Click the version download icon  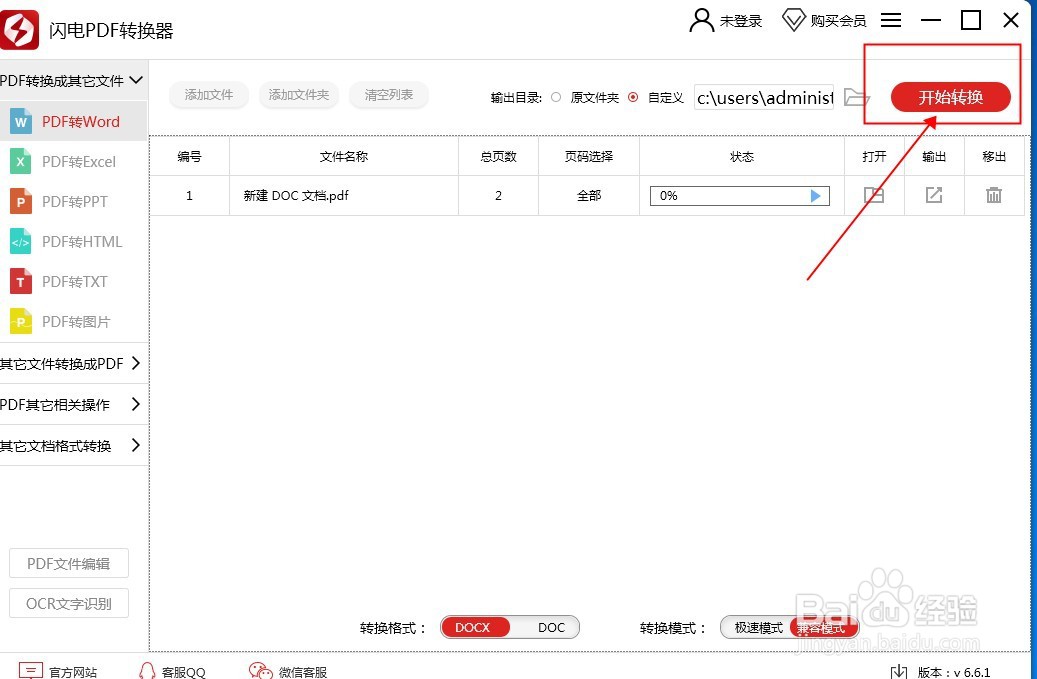[898, 672]
